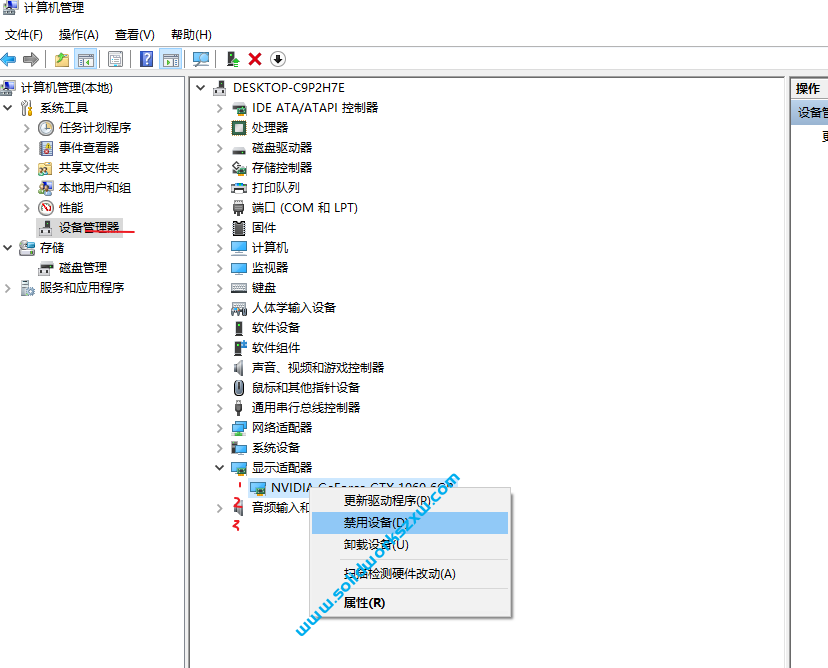Expand the 网络适配器 device category
The width and height of the screenshot is (828, 668).
pyautogui.click(x=219, y=428)
